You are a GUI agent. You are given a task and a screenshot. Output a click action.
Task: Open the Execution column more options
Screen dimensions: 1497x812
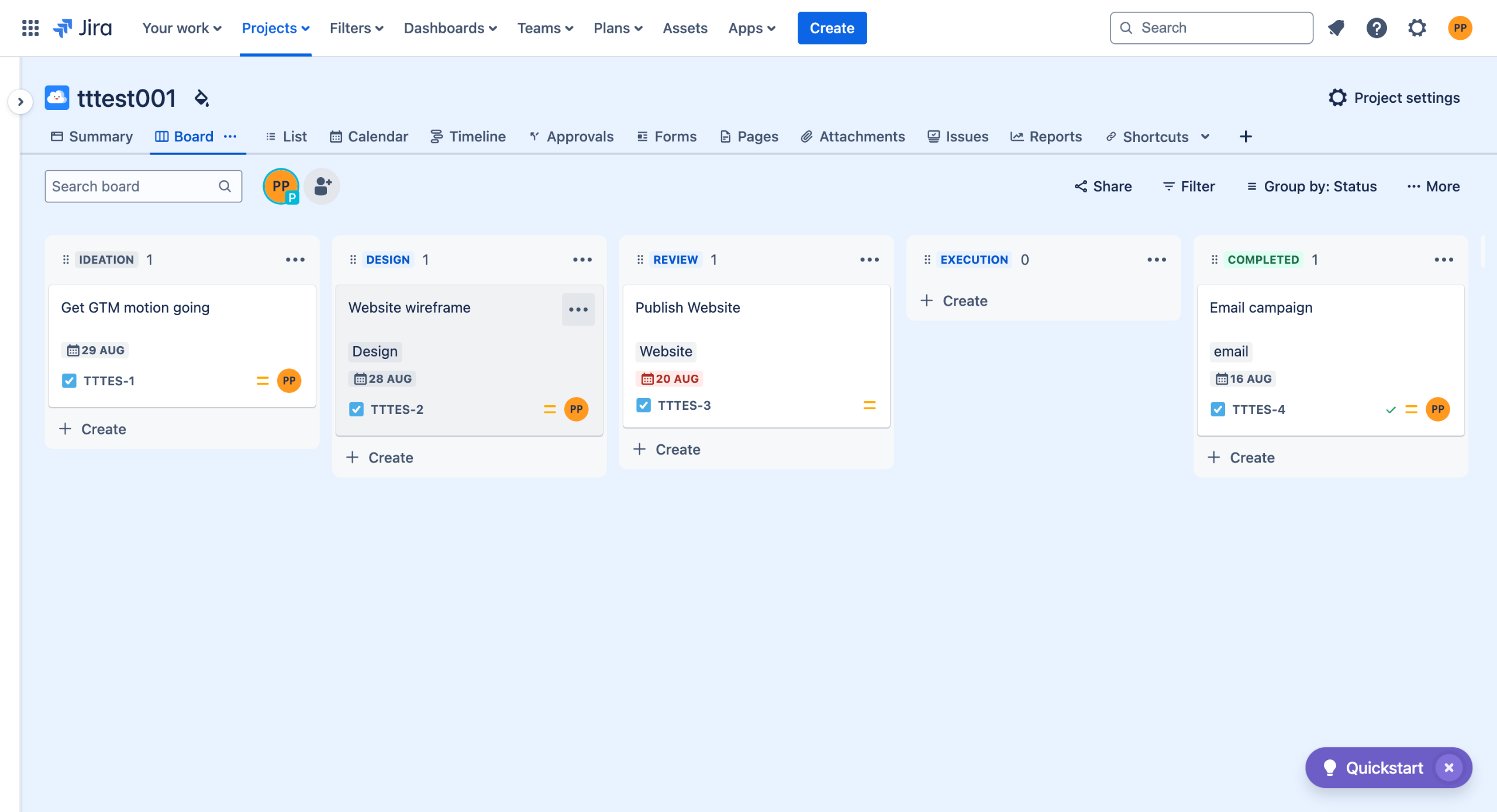coord(1156,260)
